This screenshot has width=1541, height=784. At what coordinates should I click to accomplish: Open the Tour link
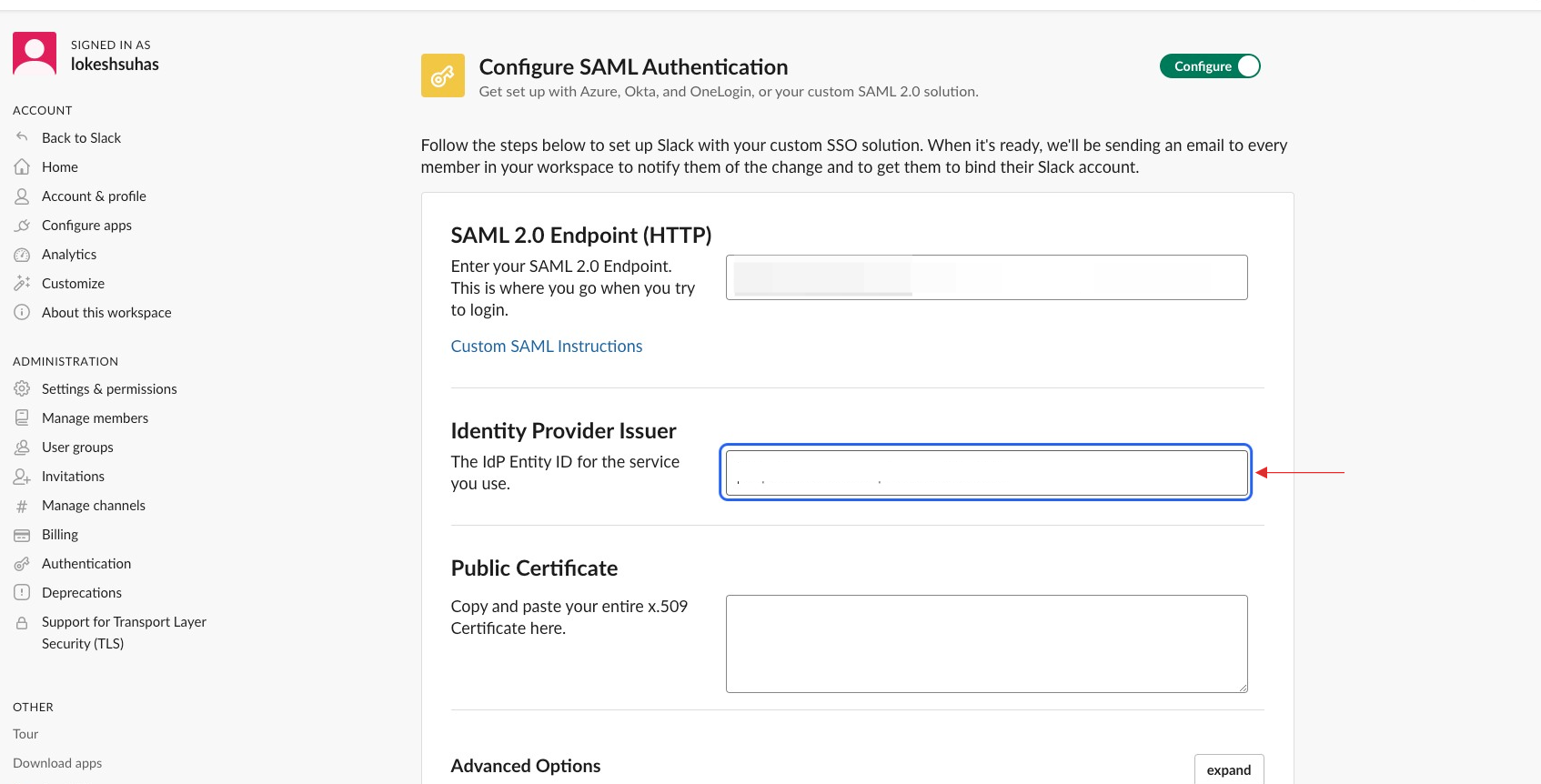coord(25,734)
